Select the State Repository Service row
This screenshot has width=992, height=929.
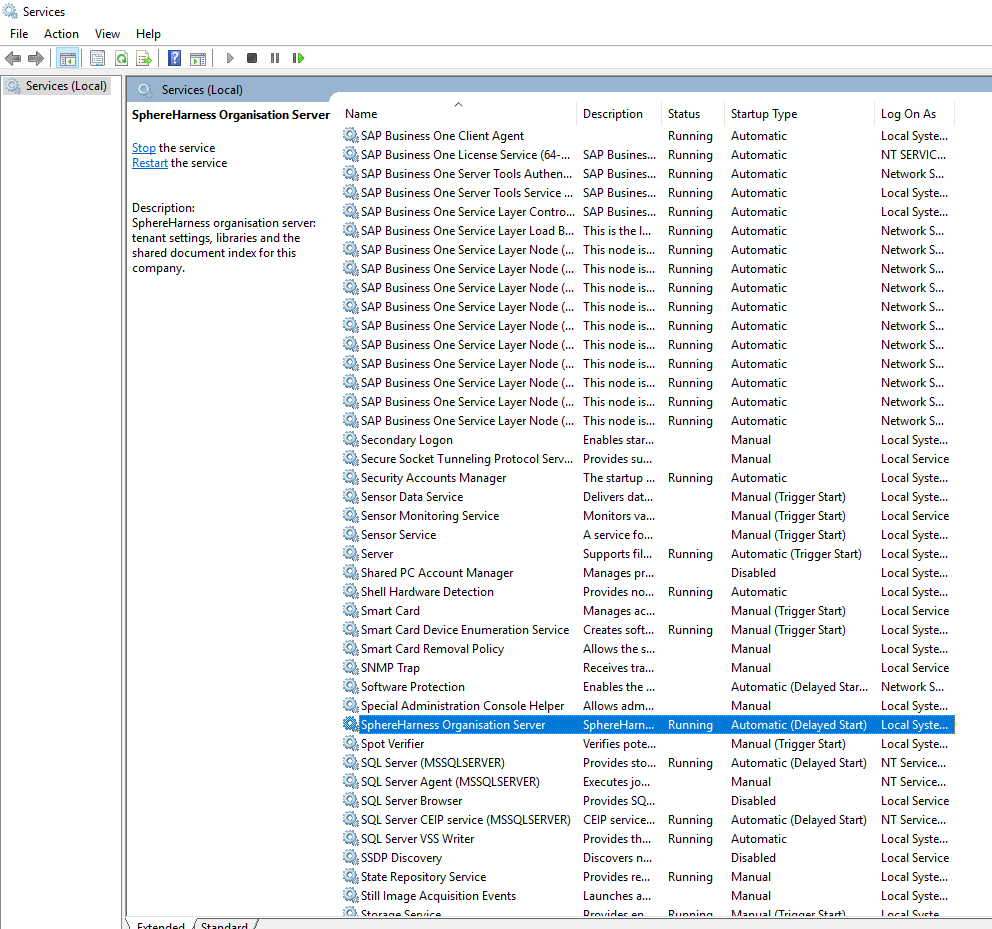(648, 876)
